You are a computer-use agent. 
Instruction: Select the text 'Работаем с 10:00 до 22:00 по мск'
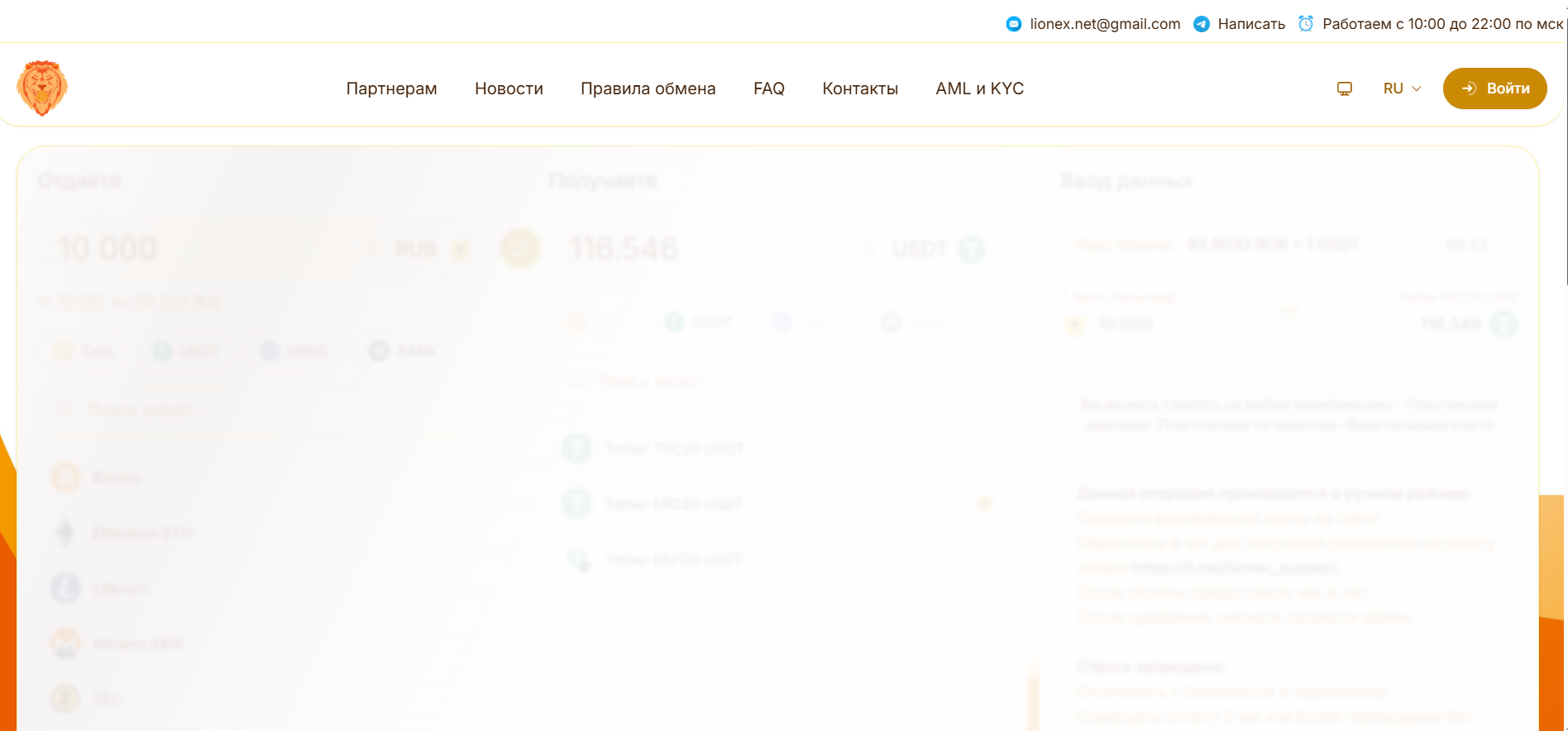[x=1442, y=24]
